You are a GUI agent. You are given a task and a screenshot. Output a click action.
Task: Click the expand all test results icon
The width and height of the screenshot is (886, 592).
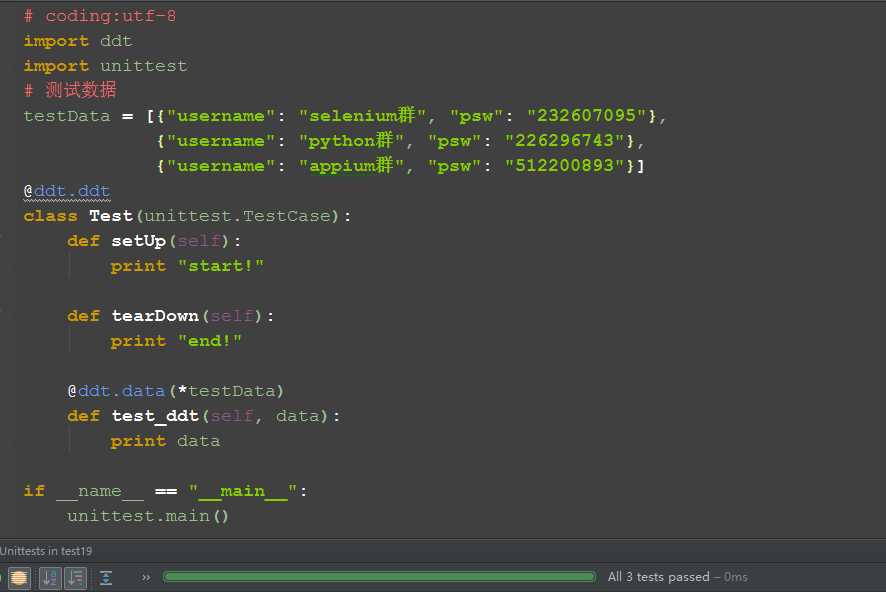pyautogui.click(x=106, y=577)
